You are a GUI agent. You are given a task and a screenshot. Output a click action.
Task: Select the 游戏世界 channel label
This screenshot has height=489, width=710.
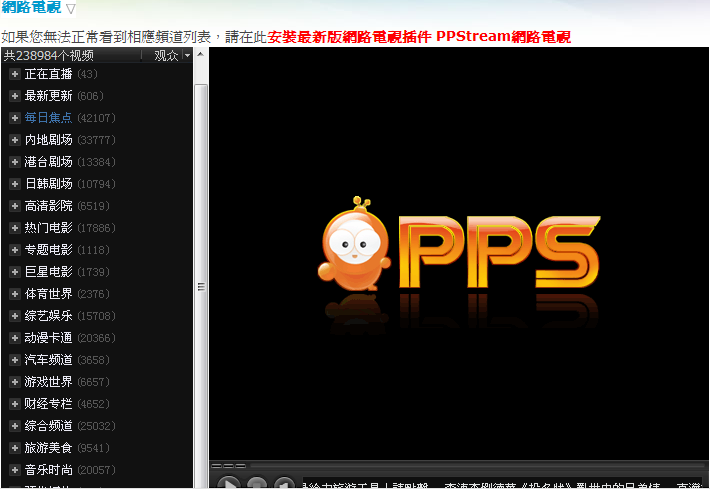click(48, 382)
